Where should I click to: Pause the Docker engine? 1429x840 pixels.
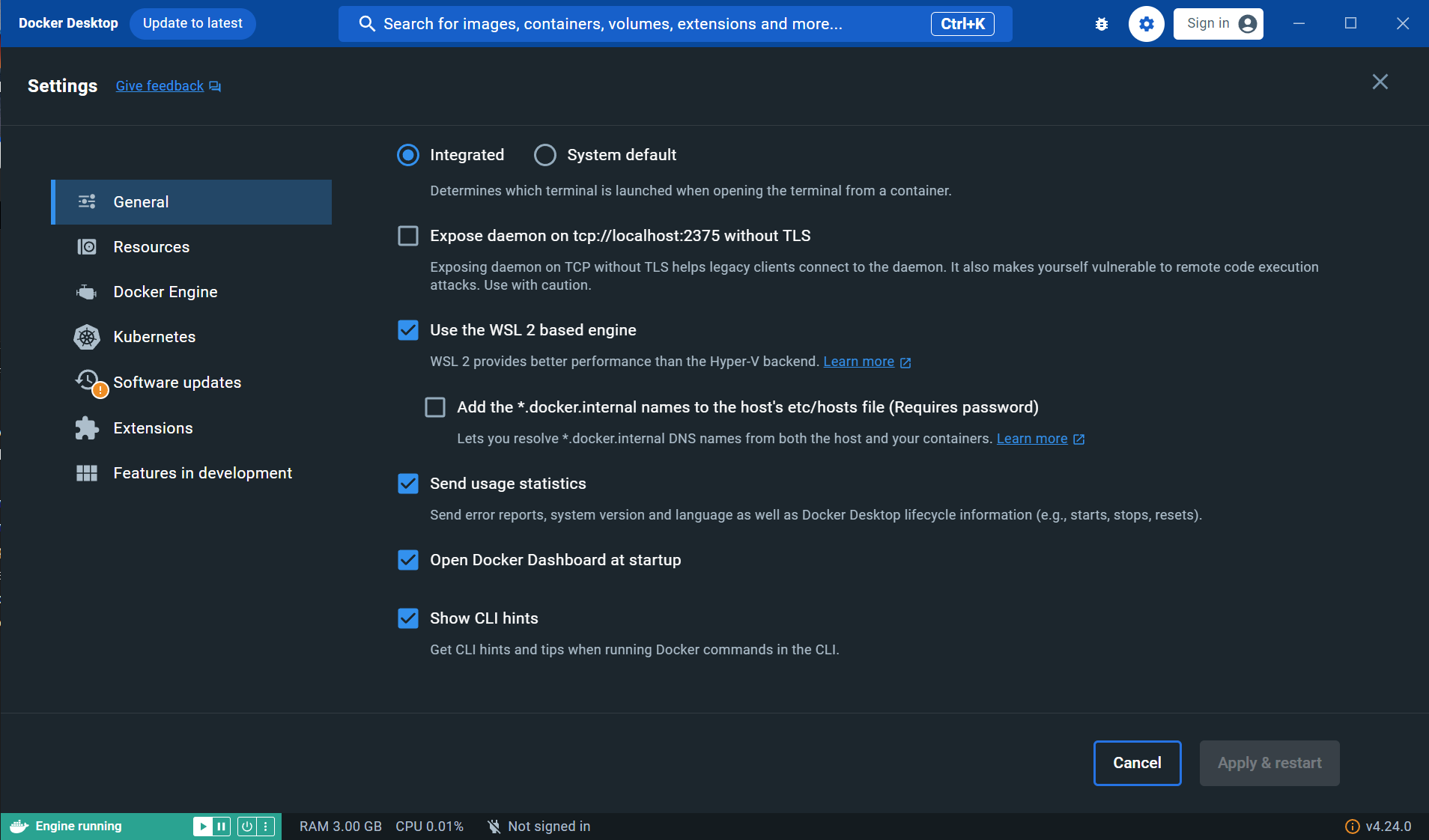221,827
